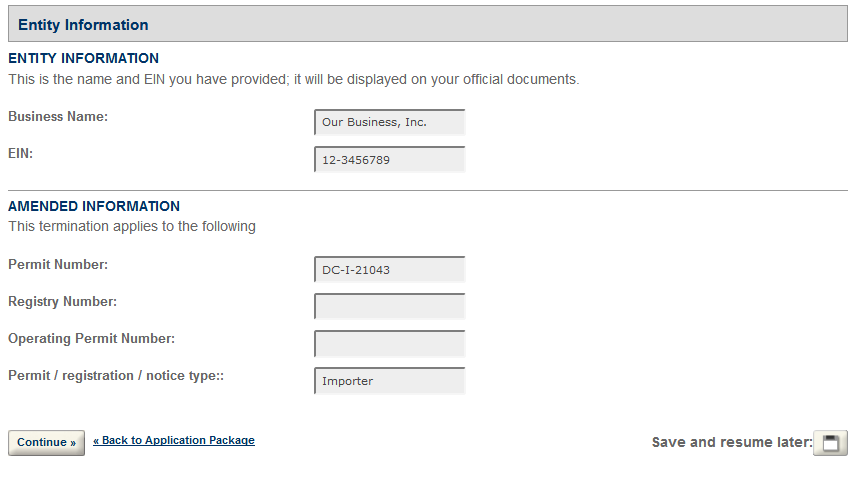
Task: Select the notice type field showing Importer
Action: click(390, 381)
